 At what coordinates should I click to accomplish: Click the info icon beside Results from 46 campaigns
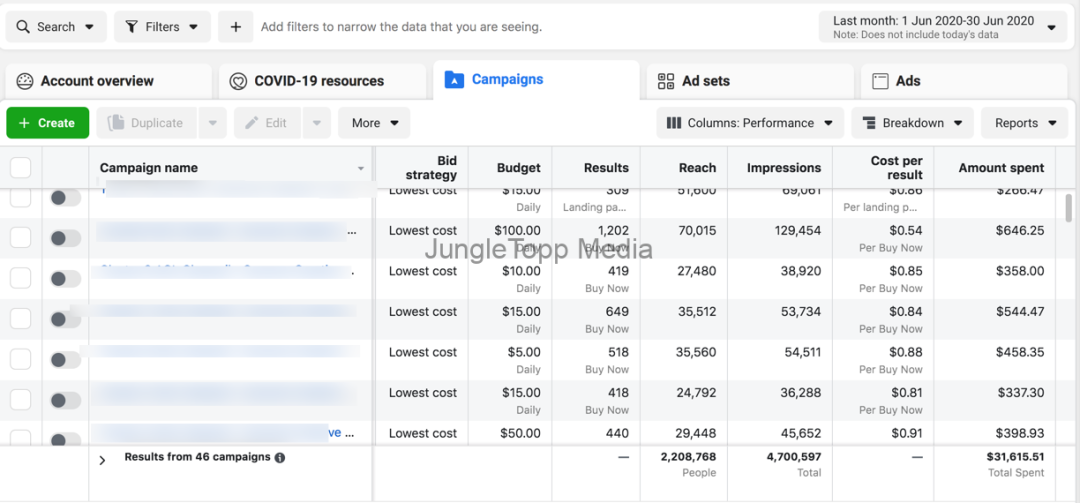[x=280, y=458]
